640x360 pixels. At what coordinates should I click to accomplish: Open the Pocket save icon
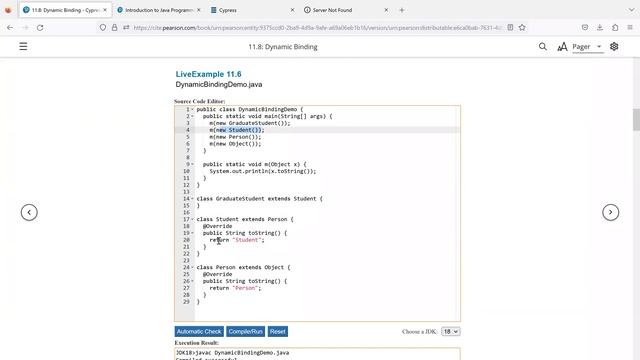(585, 27)
